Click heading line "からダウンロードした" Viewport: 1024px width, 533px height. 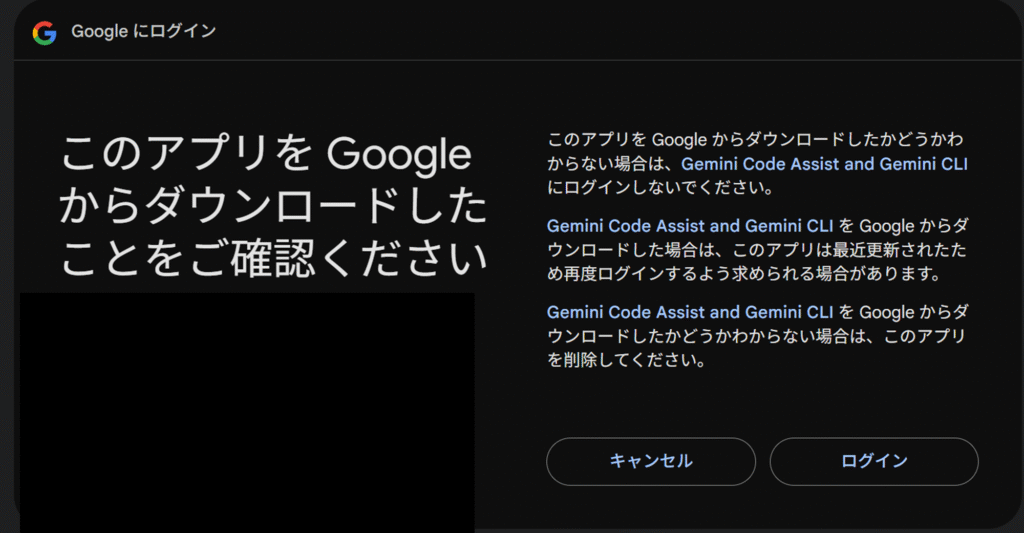tap(273, 205)
